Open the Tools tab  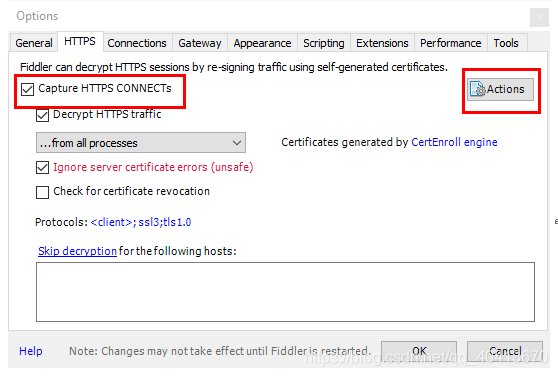[506, 43]
